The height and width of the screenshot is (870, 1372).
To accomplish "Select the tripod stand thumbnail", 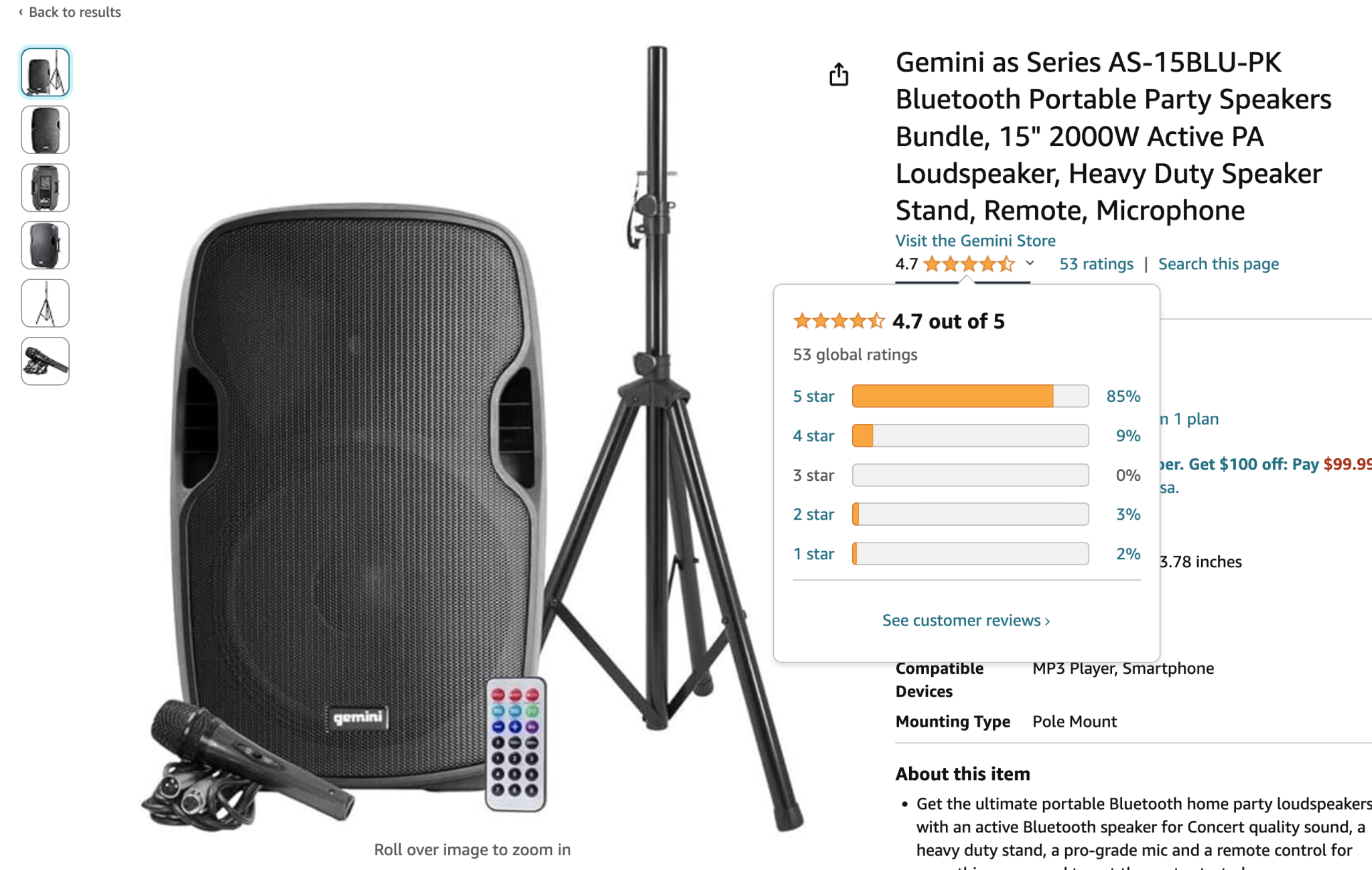I will (46, 303).
